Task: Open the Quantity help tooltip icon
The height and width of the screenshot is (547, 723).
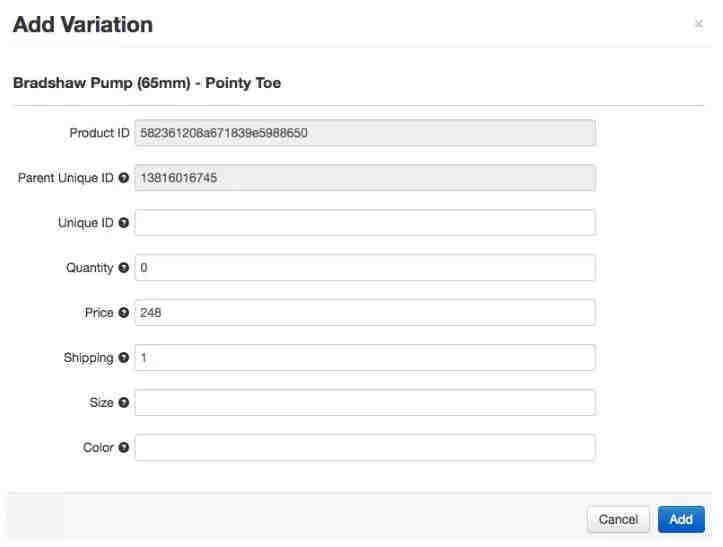Action: coord(124,268)
